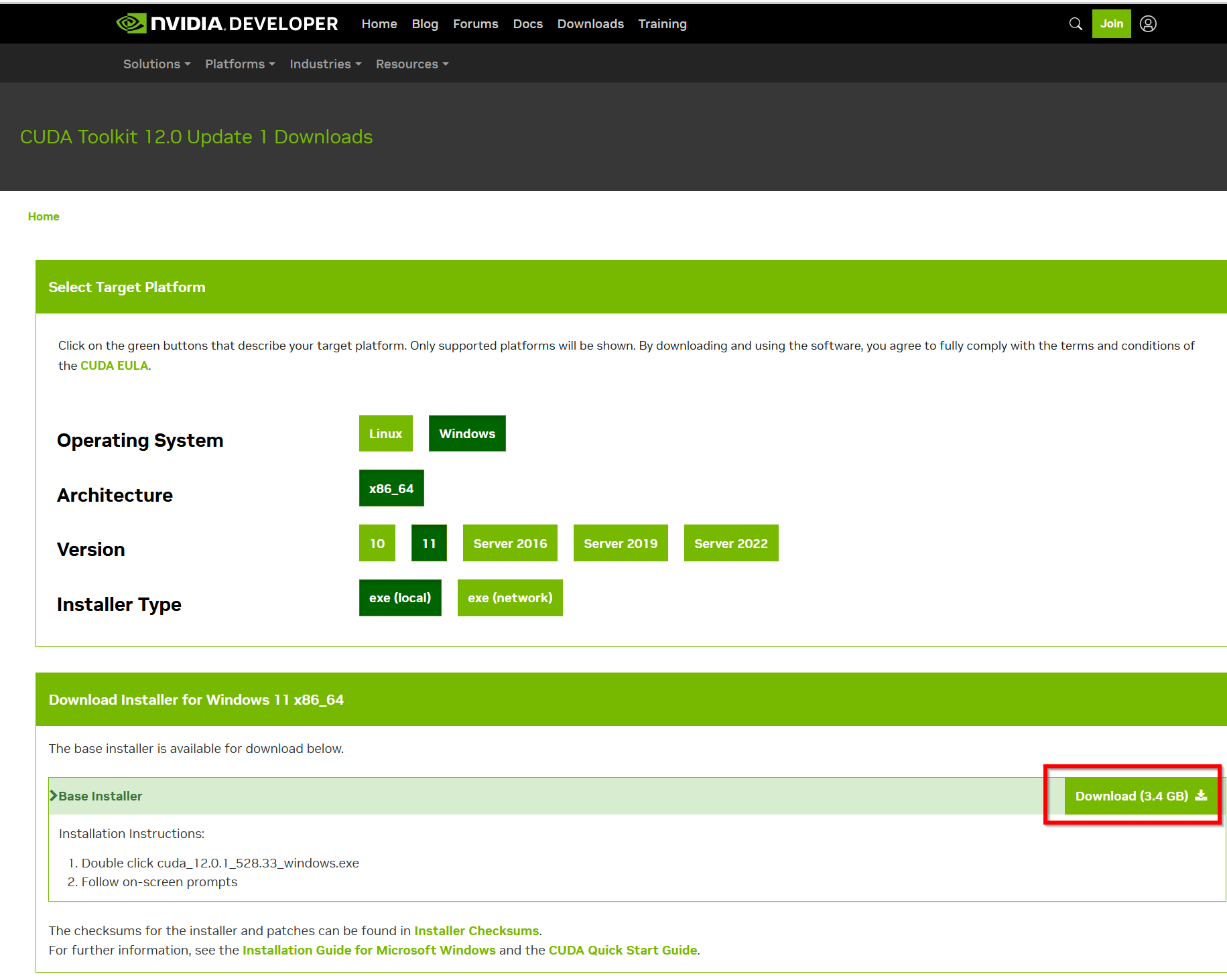Click the 'Architecture' label
The width and height of the screenshot is (1227, 980).
(115, 495)
